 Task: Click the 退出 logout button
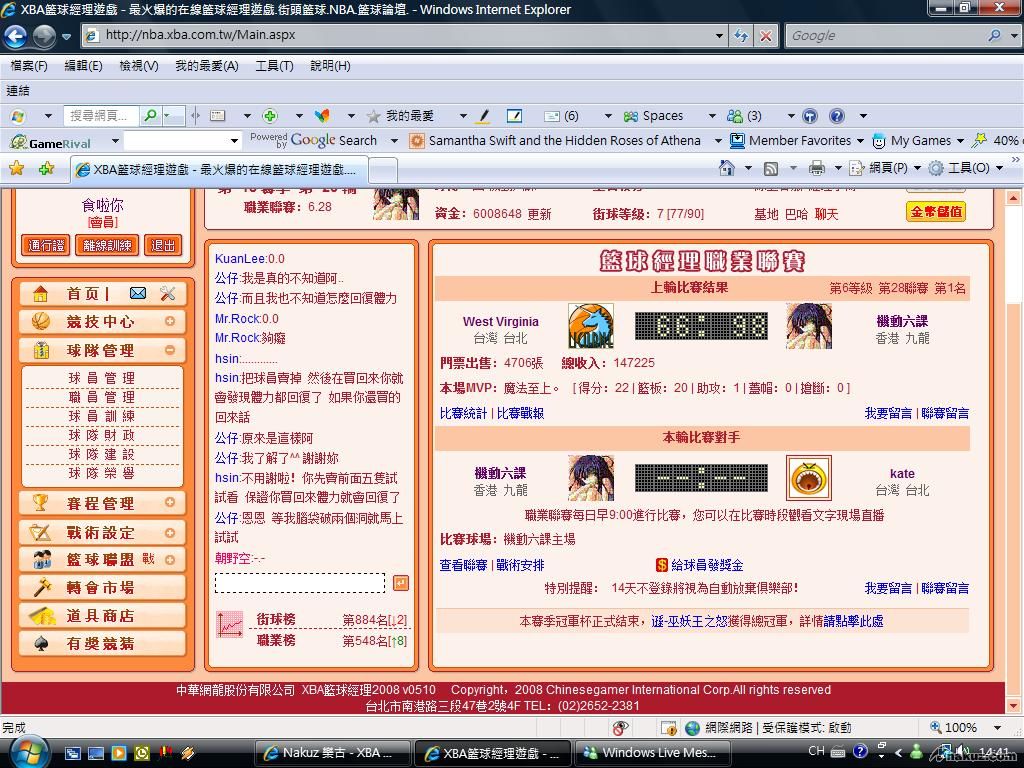point(163,246)
